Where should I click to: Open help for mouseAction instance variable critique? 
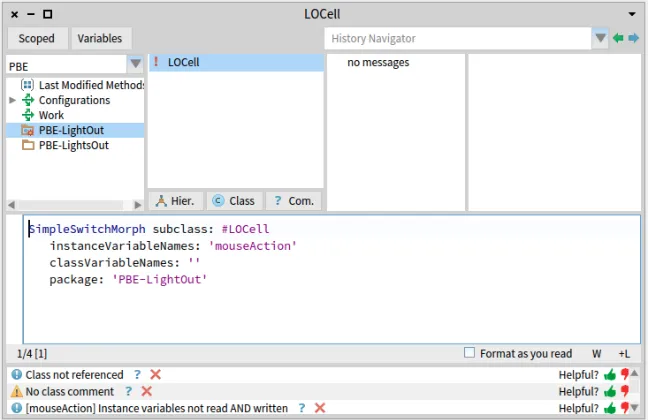pyautogui.click(x=302, y=408)
